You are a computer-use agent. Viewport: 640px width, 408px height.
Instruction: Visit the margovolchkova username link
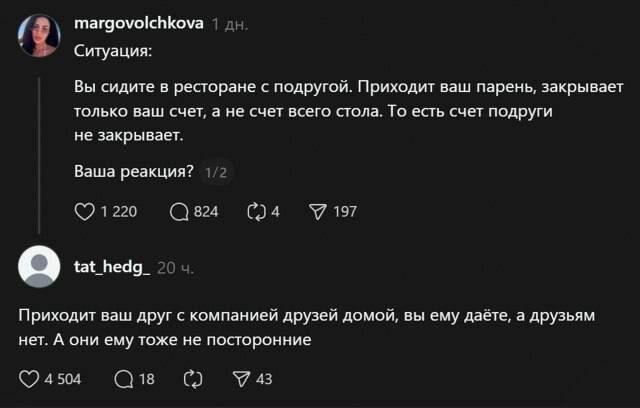(139, 24)
